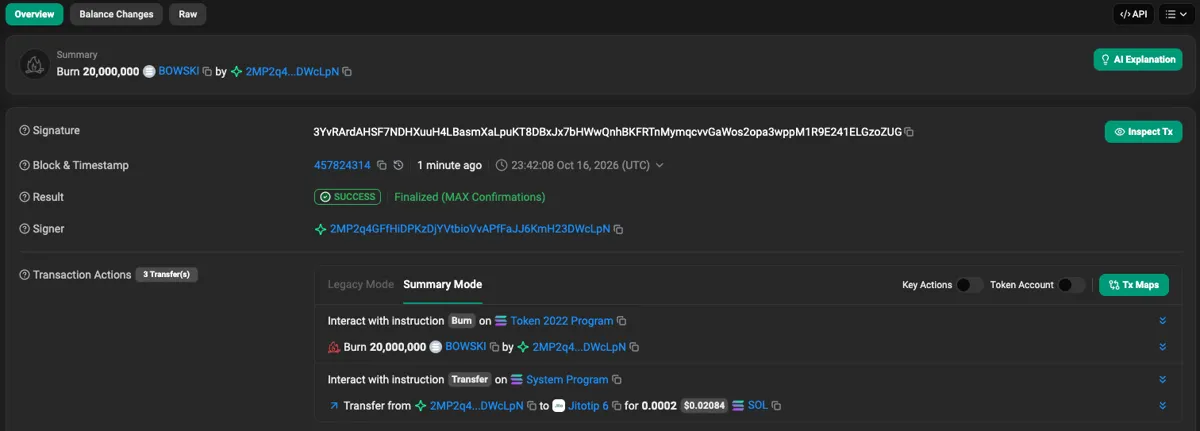Copy the full Signer address

pyautogui.click(x=618, y=229)
